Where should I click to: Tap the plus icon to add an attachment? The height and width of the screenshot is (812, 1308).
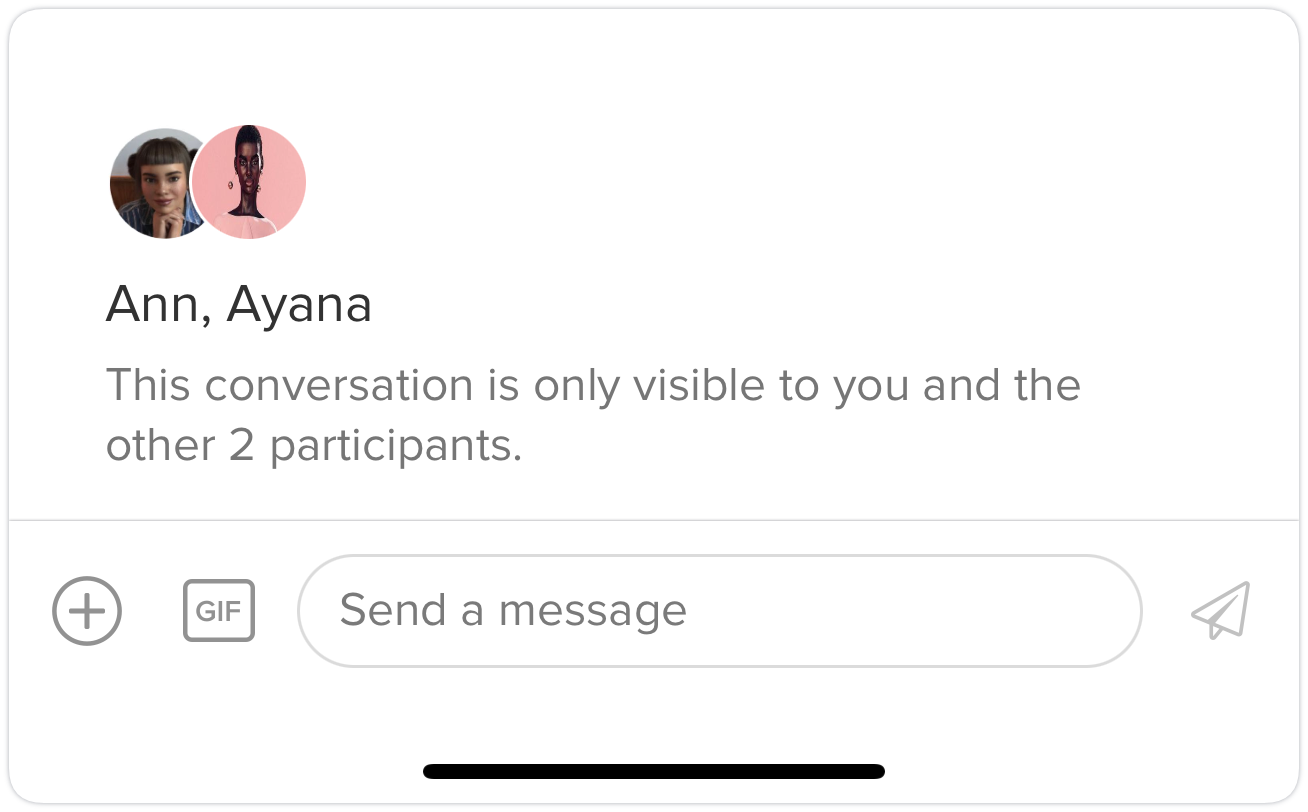[87, 610]
